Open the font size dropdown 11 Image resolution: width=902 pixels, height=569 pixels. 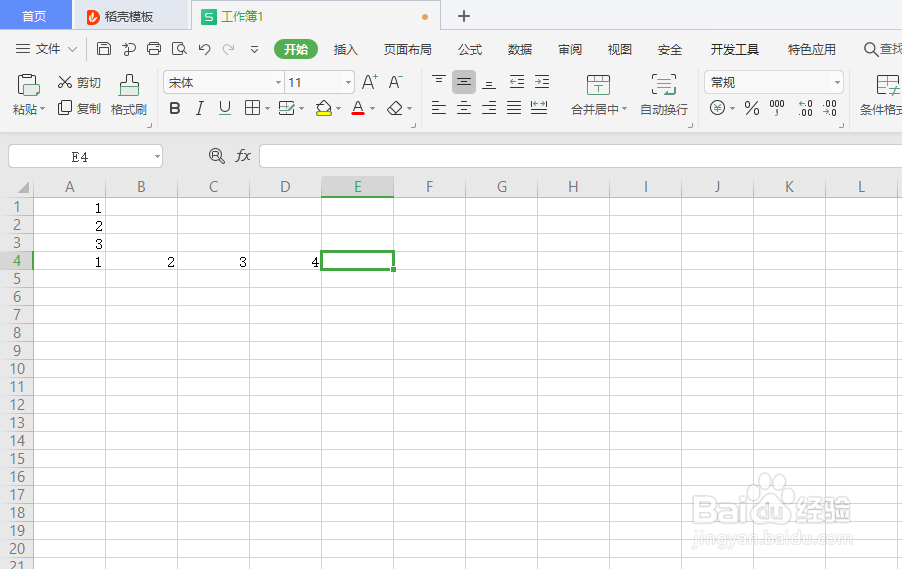348,82
